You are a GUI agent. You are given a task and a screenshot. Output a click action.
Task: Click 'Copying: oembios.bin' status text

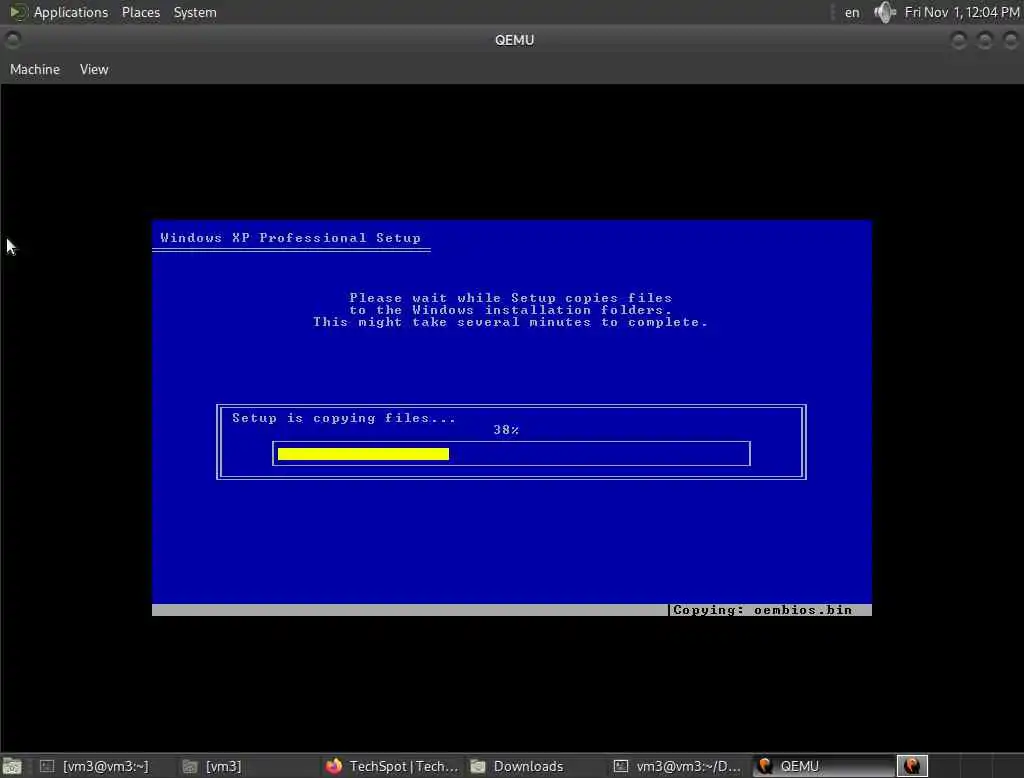click(762, 610)
